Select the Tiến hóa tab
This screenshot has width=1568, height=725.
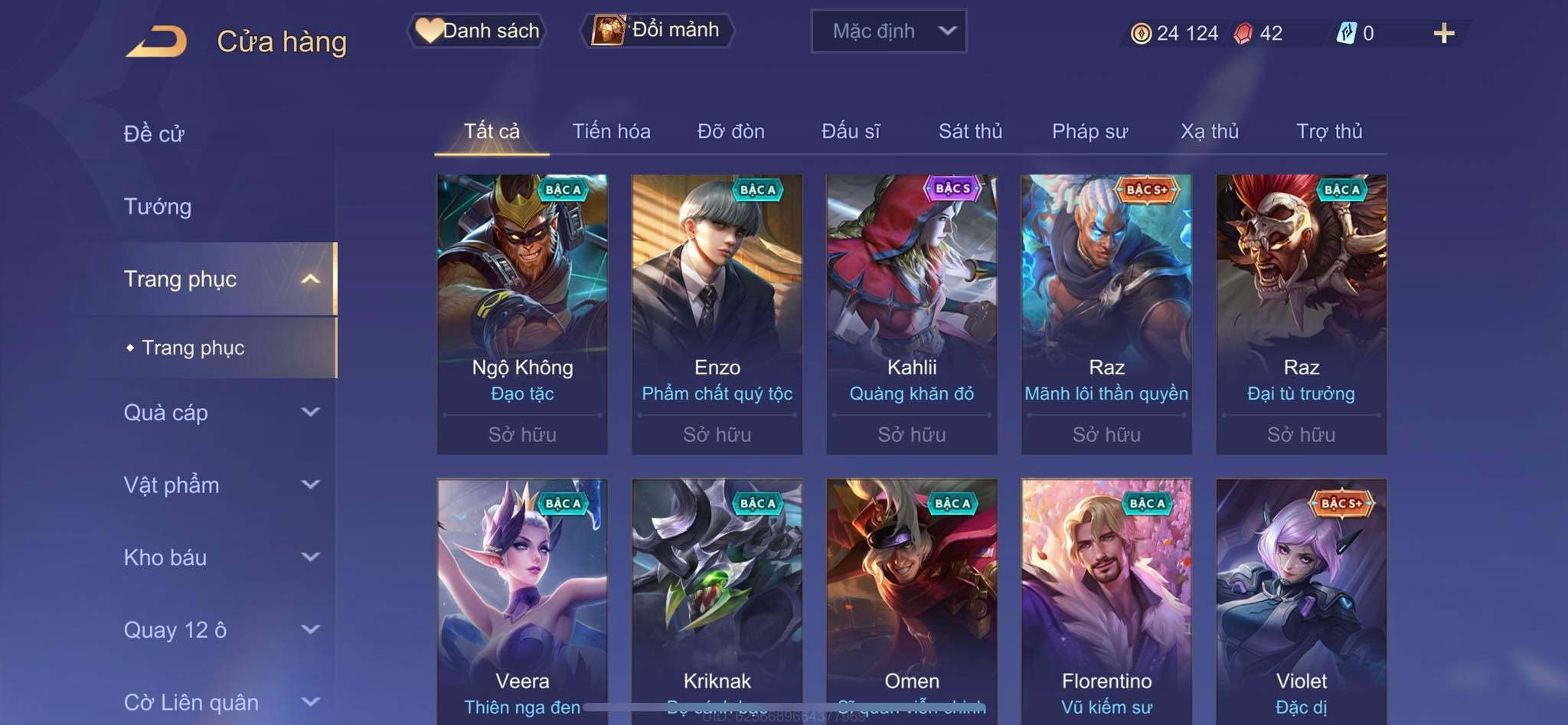tap(611, 132)
